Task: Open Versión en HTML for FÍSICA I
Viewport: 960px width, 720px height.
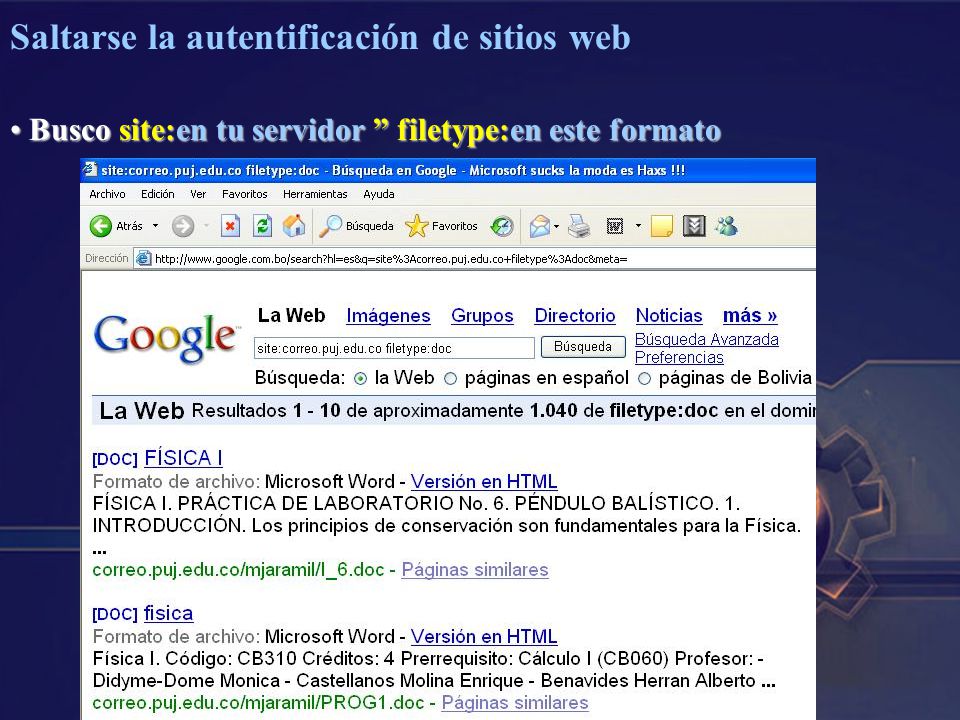Action: [x=484, y=482]
